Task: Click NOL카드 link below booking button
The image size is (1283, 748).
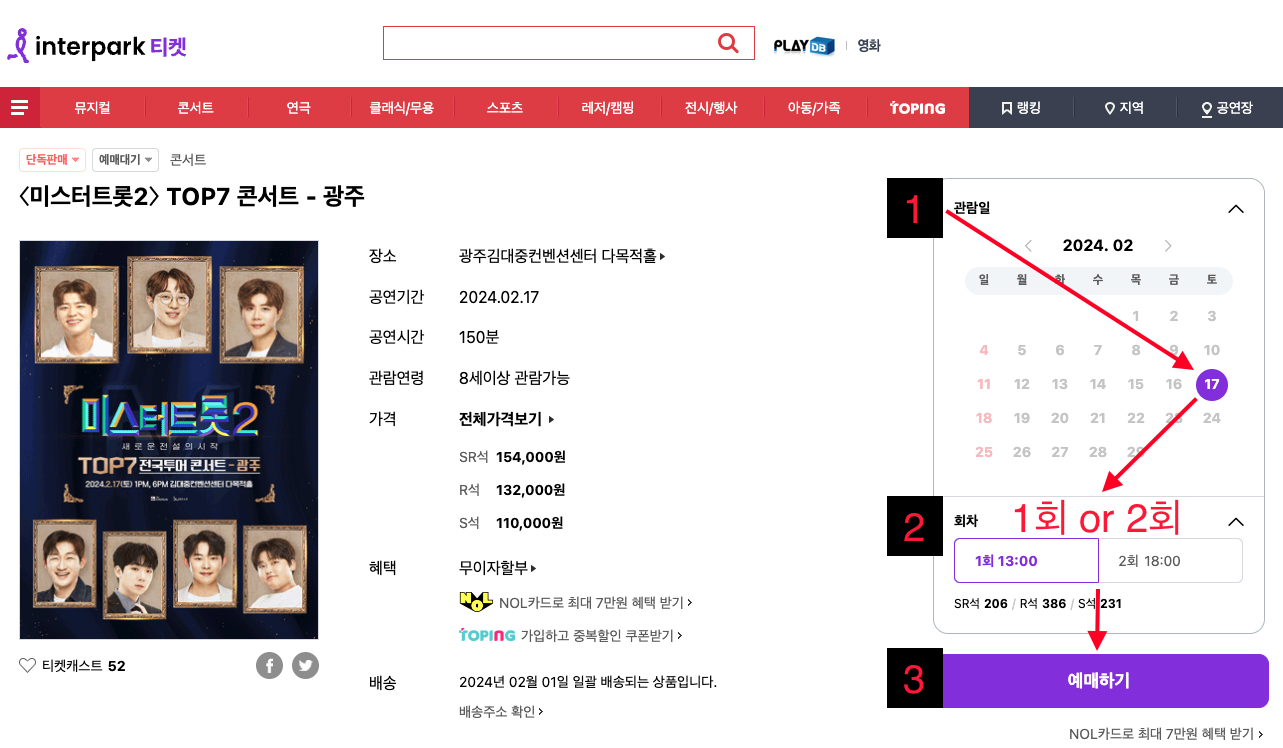Action: click(x=1166, y=734)
